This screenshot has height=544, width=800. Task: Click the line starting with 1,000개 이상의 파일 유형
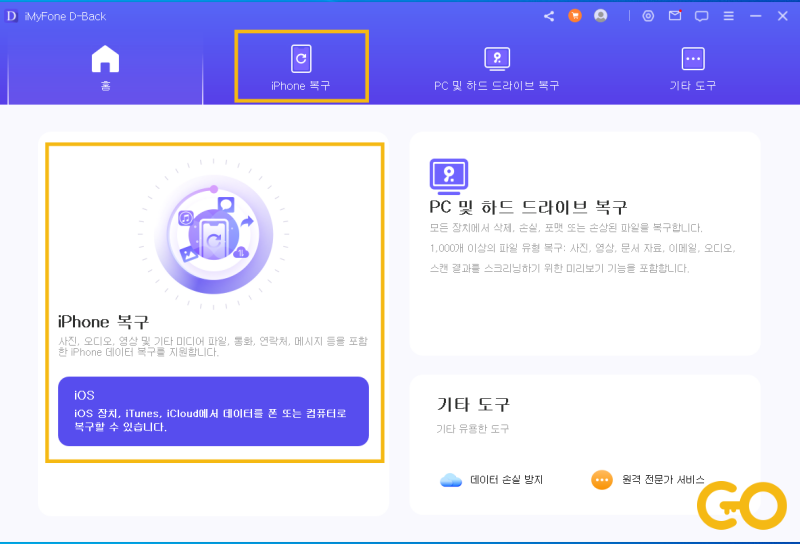point(582,248)
